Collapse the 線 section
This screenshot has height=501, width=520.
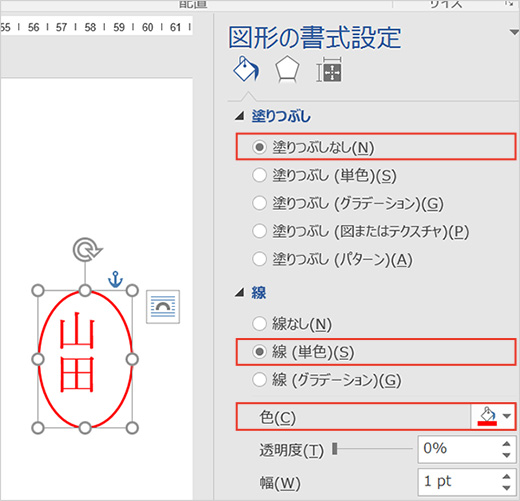click(239, 293)
